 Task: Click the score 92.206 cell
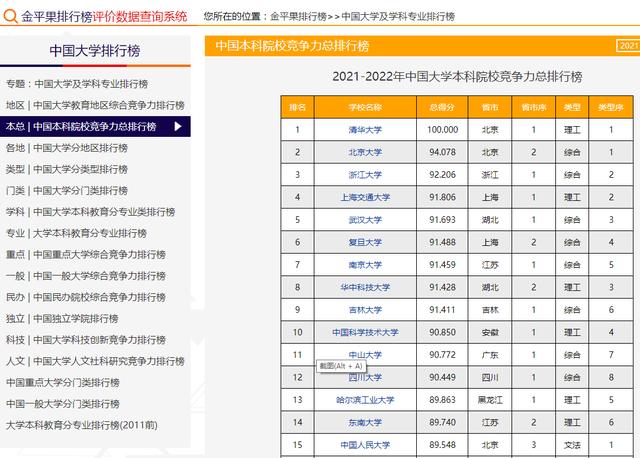[x=442, y=175]
